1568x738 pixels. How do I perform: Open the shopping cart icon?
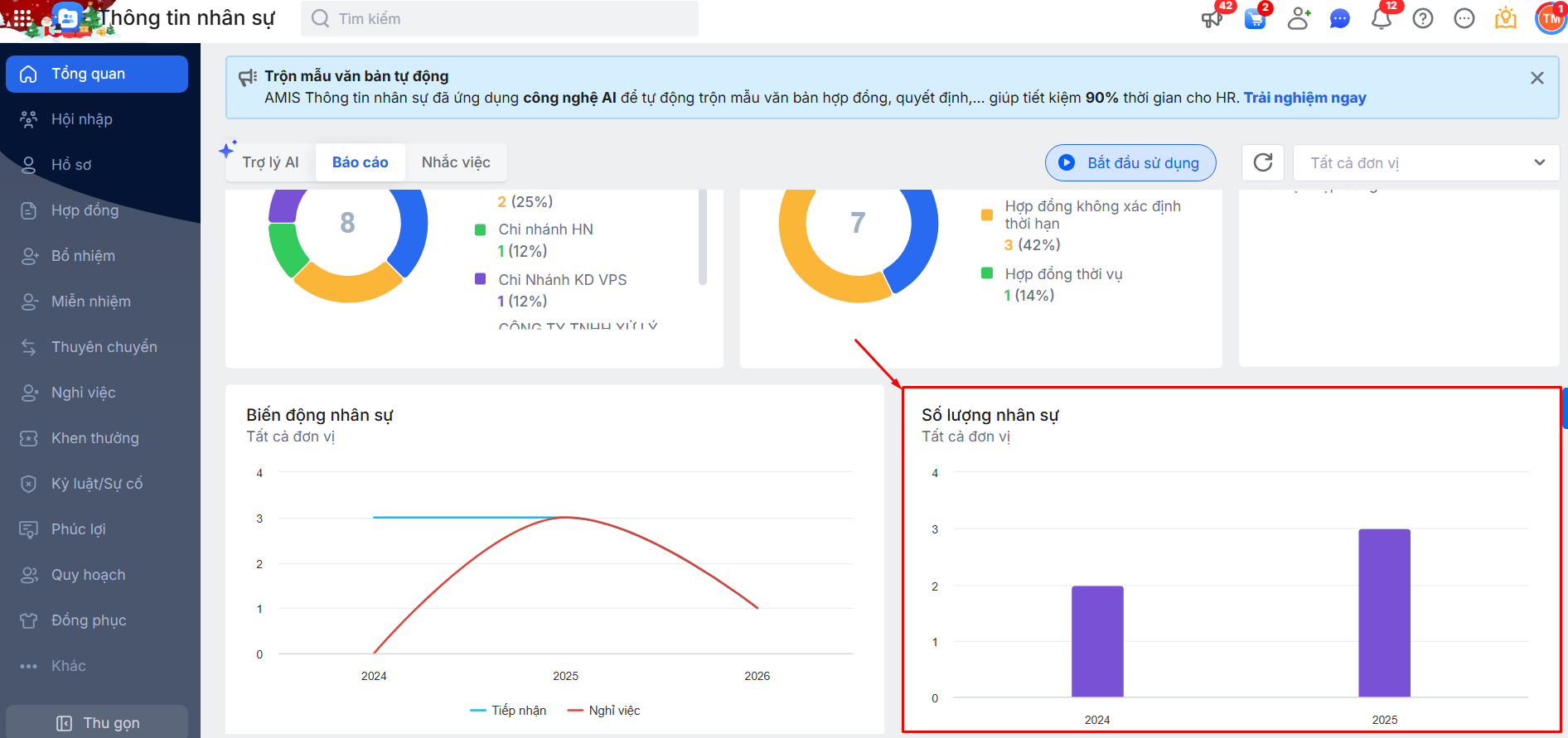[x=1255, y=19]
